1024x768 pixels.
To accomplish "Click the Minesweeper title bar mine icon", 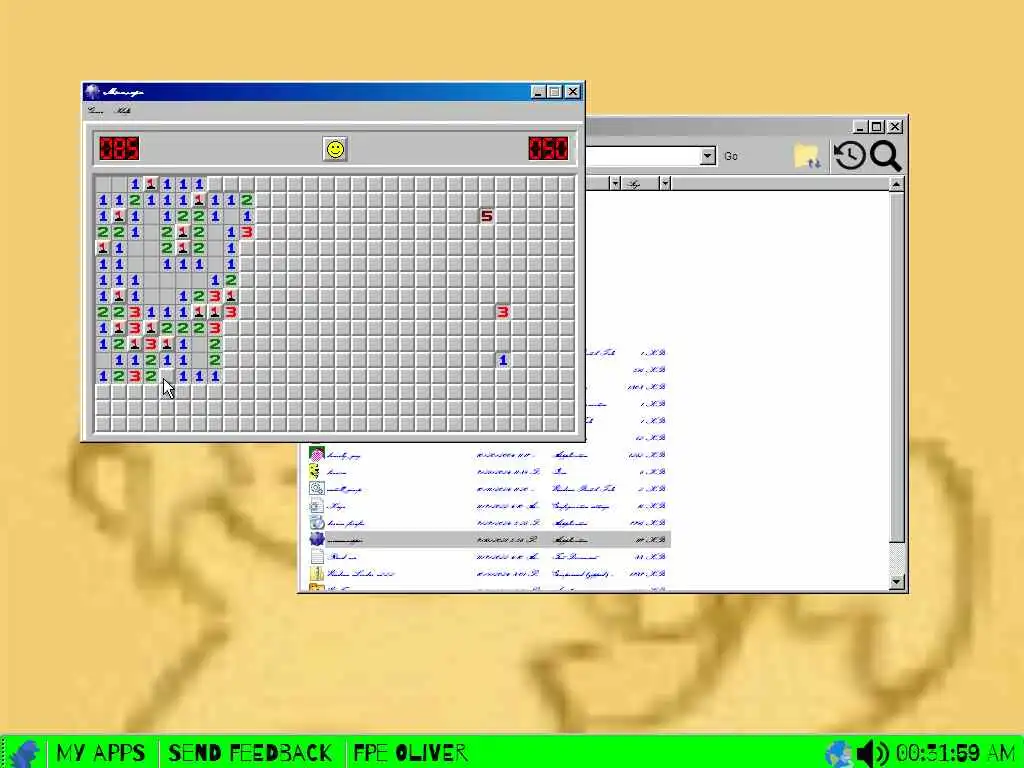I will point(93,91).
